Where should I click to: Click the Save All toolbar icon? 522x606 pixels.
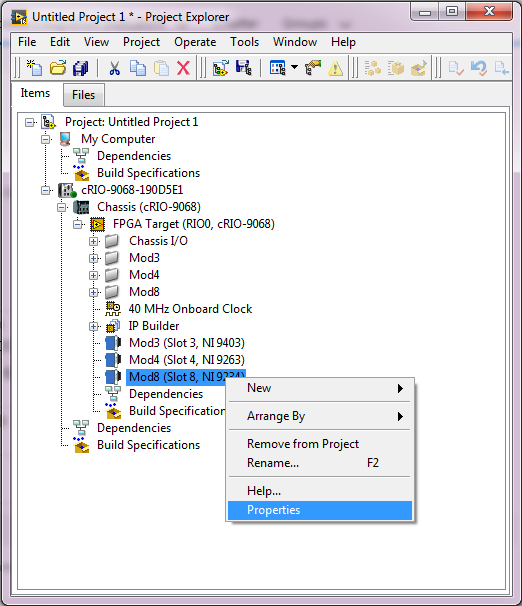pos(81,68)
